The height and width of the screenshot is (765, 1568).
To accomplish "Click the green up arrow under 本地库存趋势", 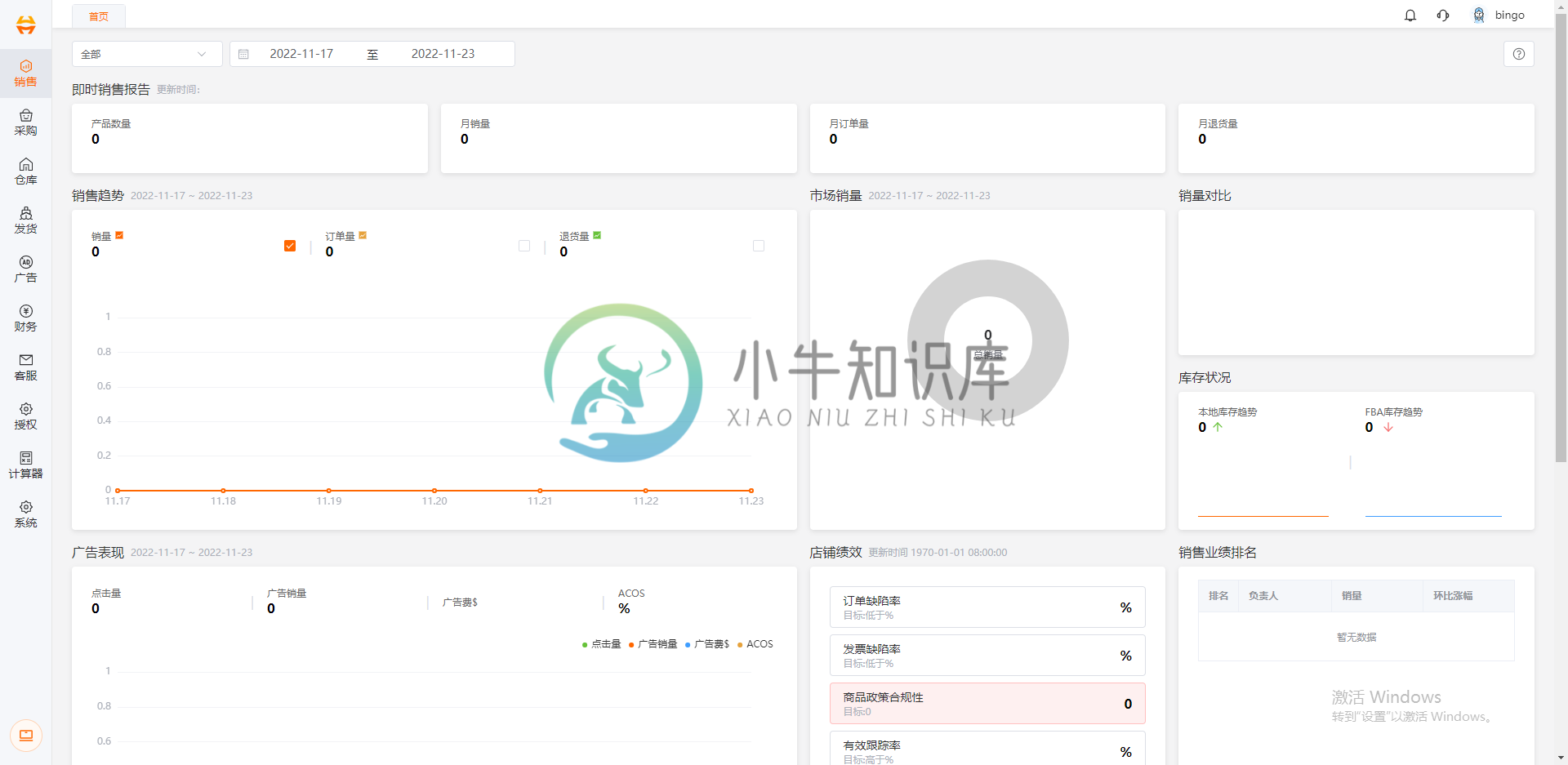I will (1218, 427).
